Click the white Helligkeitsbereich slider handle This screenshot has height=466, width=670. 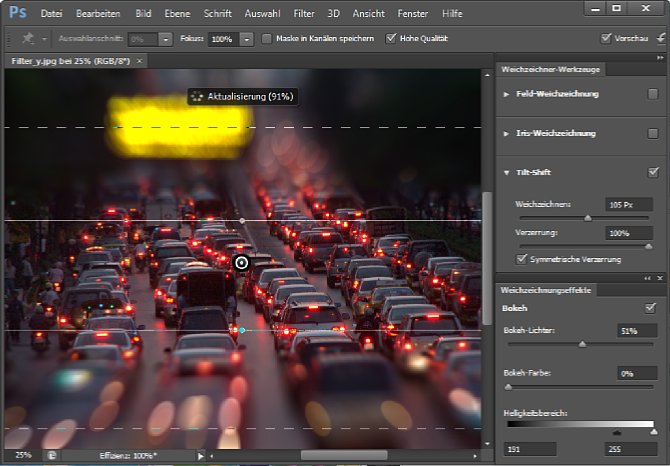tap(653, 433)
